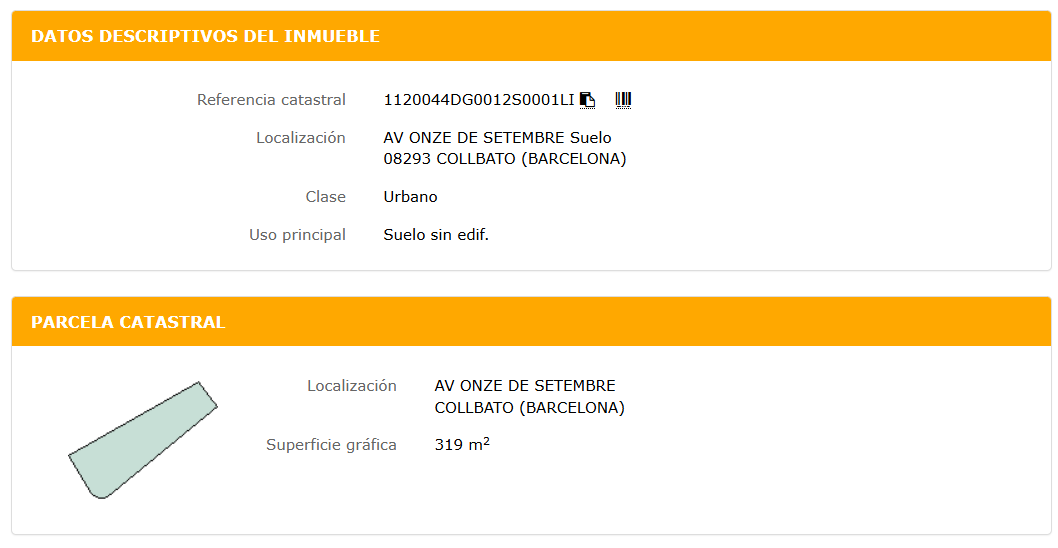
Task: Click the Referencia catastral label
Action: click(x=271, y=99)
